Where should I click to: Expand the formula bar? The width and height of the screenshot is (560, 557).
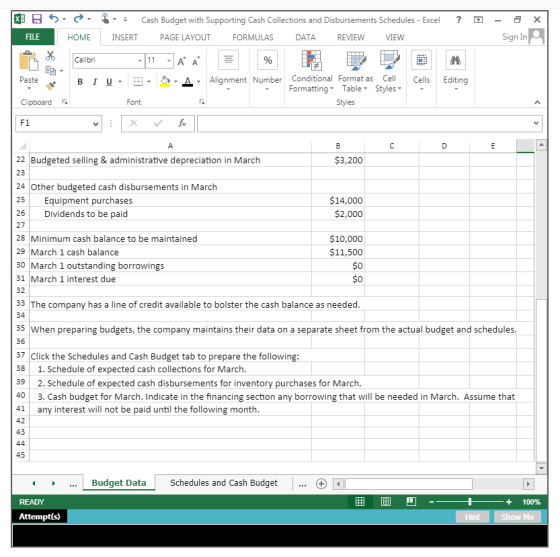pos(536,123)
